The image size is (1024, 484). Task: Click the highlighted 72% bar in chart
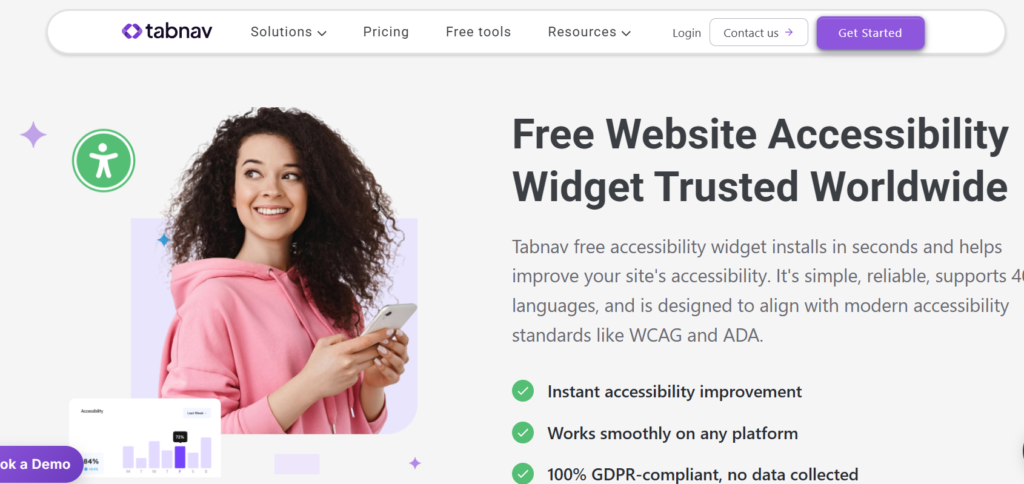[180, 457]
